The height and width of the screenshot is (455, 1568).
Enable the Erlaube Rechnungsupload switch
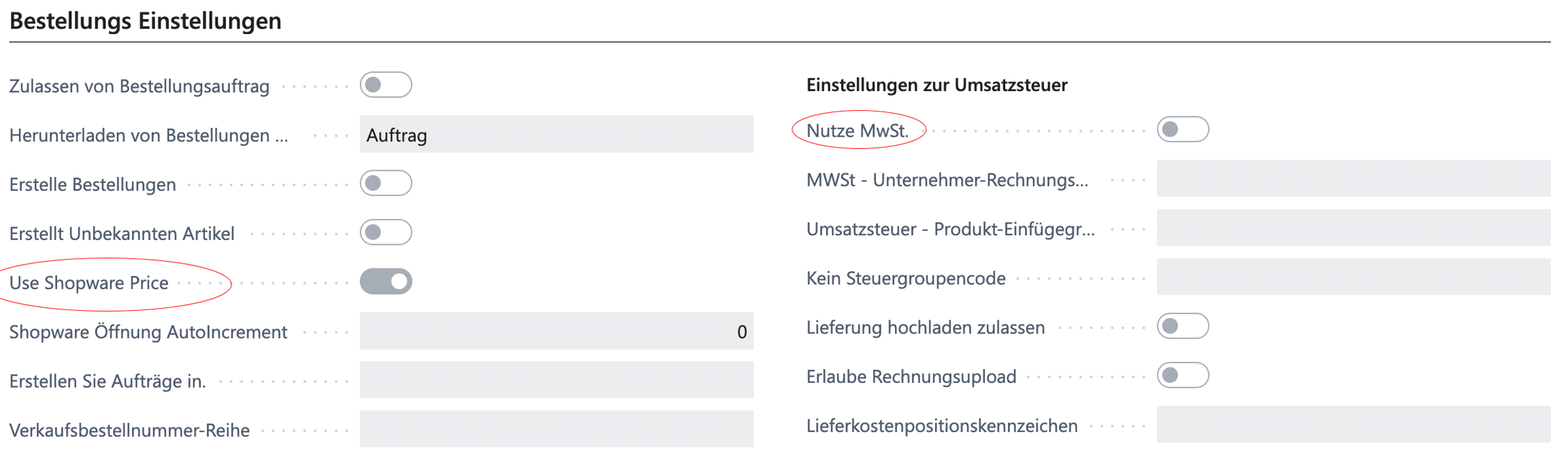pyautogui.click(x=1183, y=375)
